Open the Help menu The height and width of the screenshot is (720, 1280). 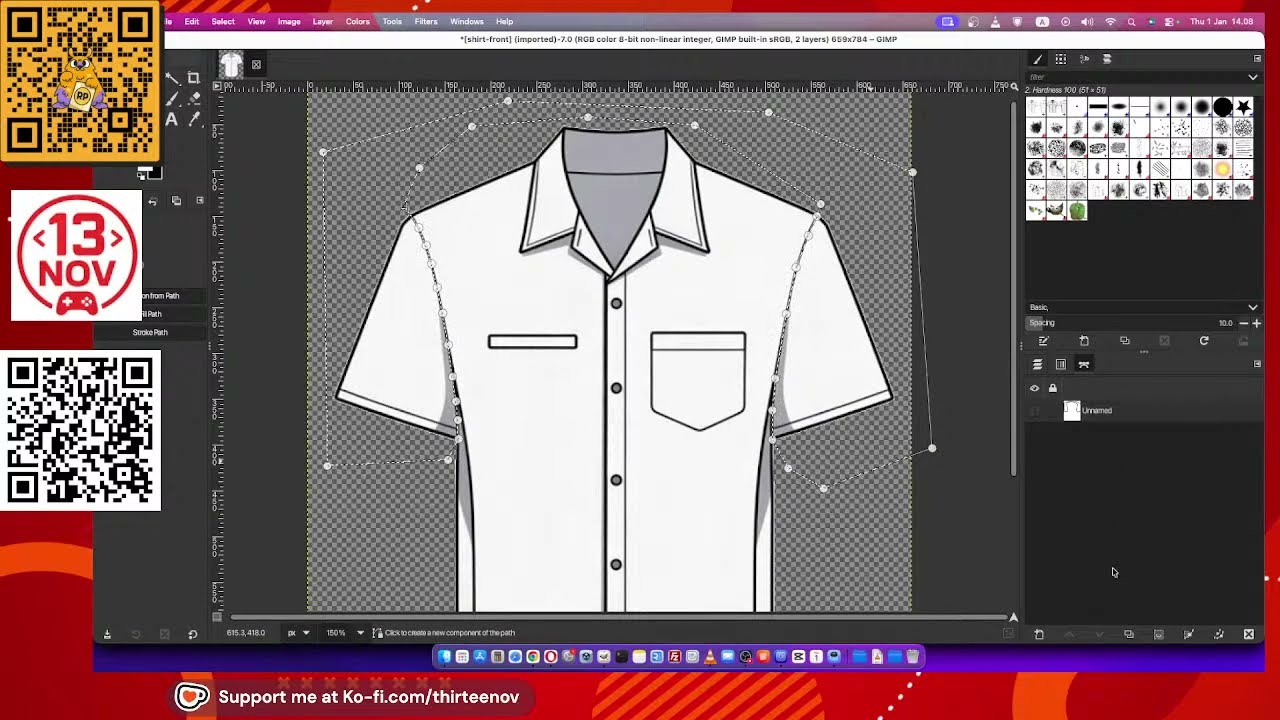click(505, 21)
